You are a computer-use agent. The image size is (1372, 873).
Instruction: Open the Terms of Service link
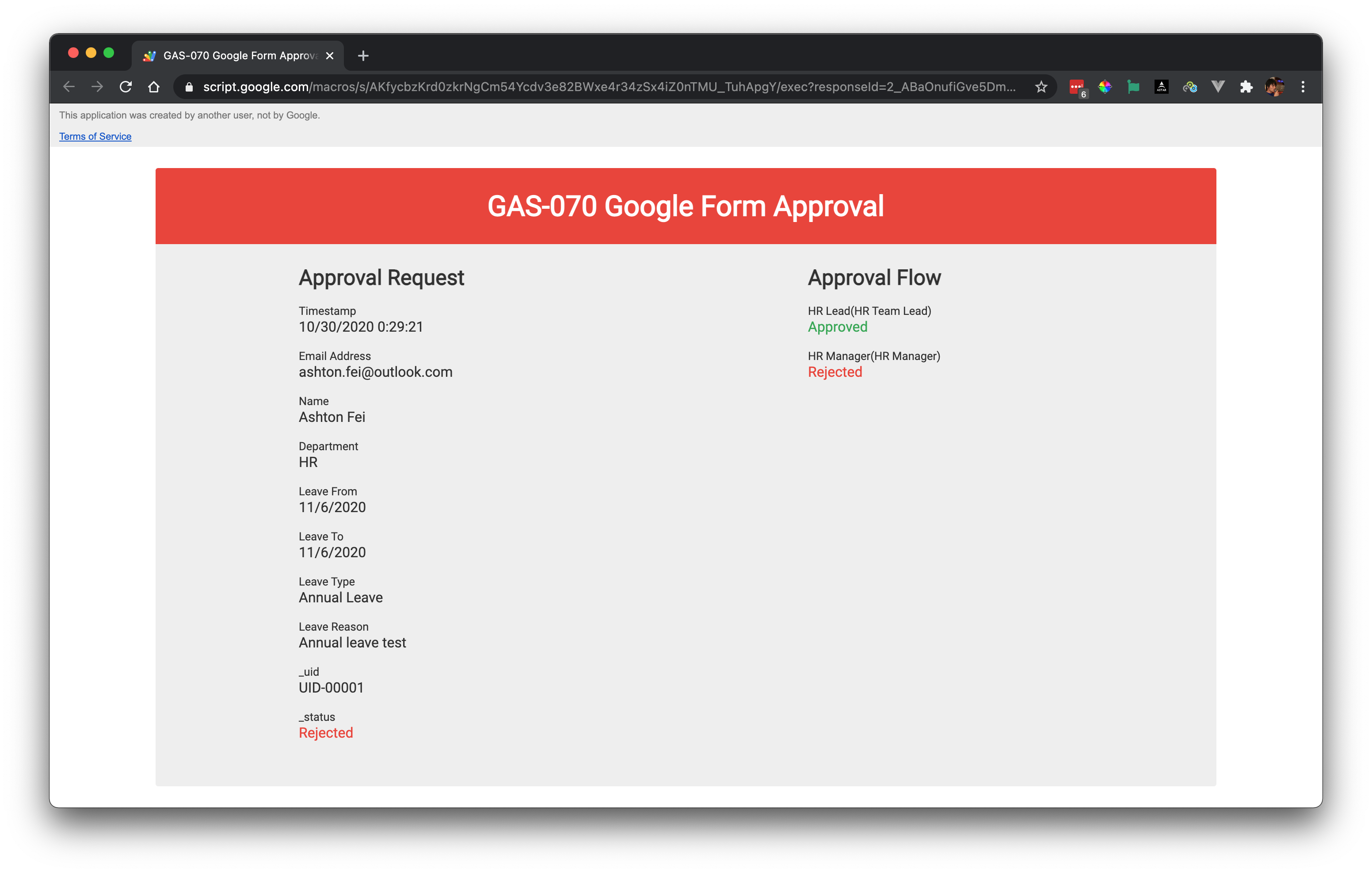click(95, 136)
